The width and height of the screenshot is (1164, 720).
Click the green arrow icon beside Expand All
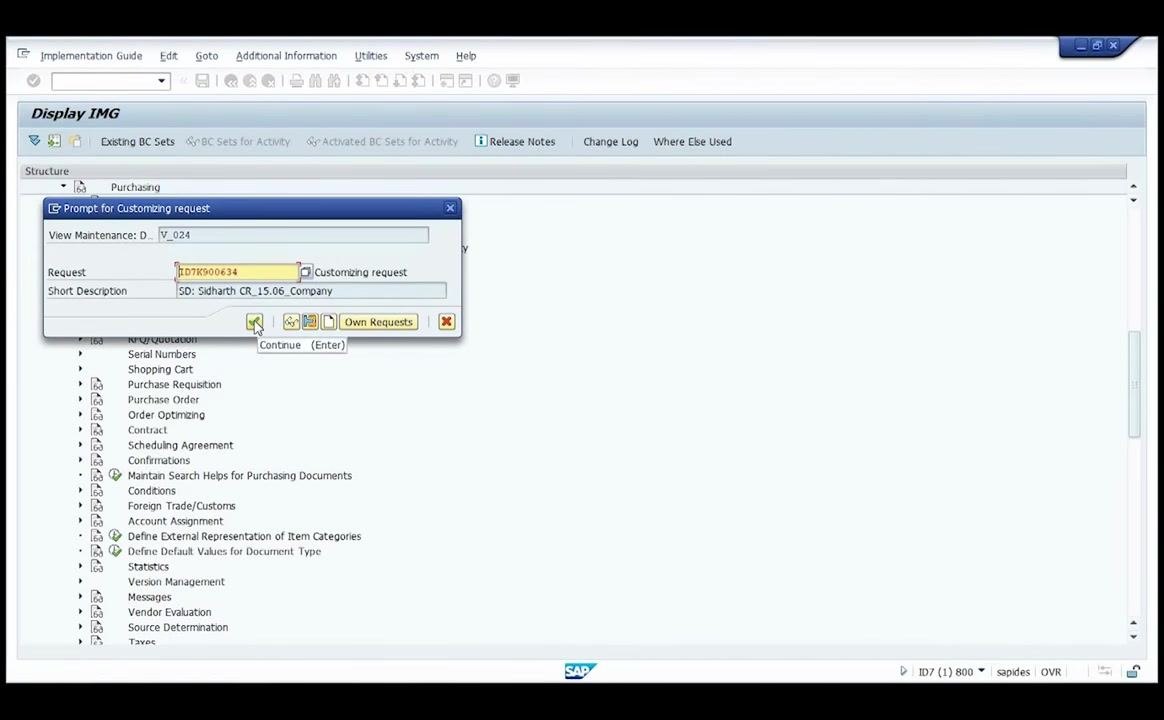[54, 140]
